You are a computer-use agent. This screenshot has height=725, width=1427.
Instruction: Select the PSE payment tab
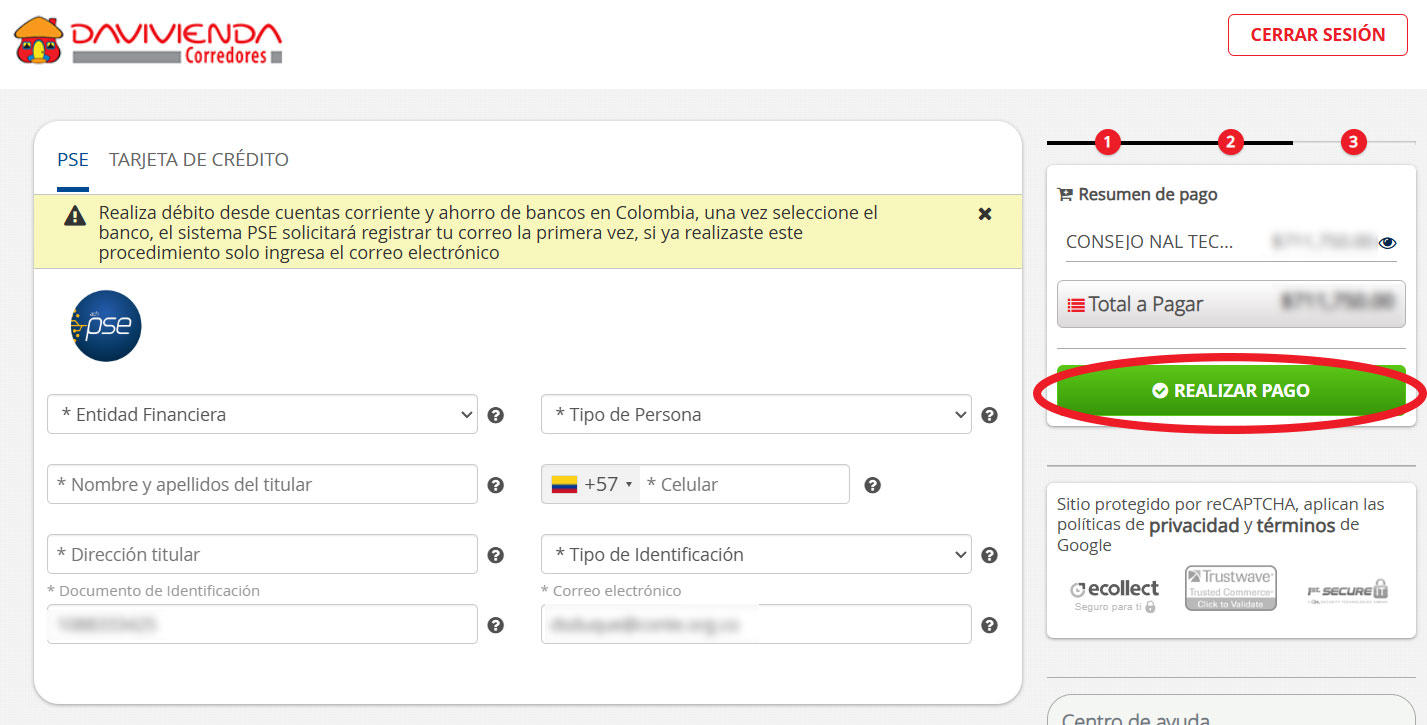tap(73, 160)
